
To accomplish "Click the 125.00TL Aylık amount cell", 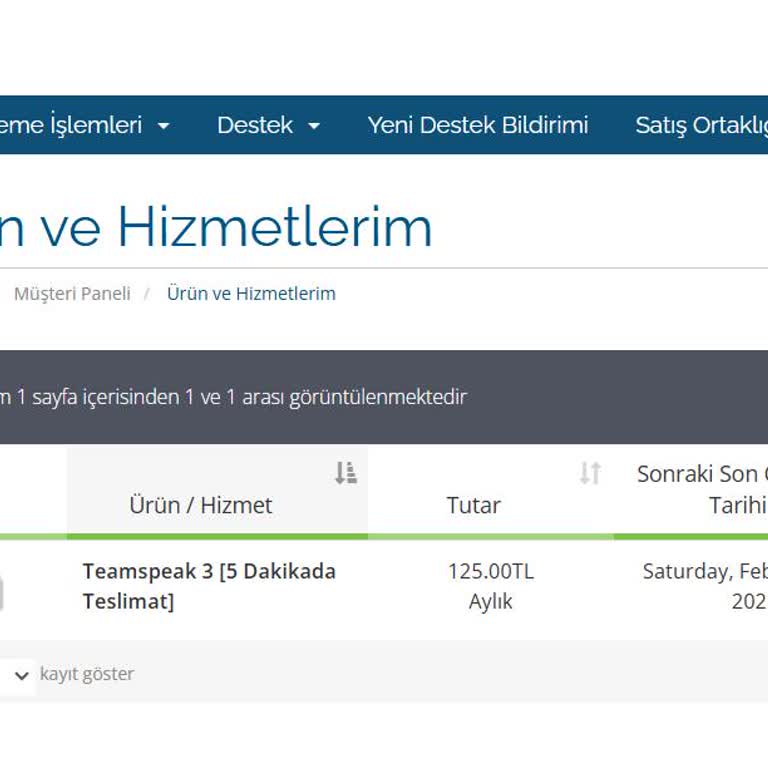I will click(x=491, y=586).
